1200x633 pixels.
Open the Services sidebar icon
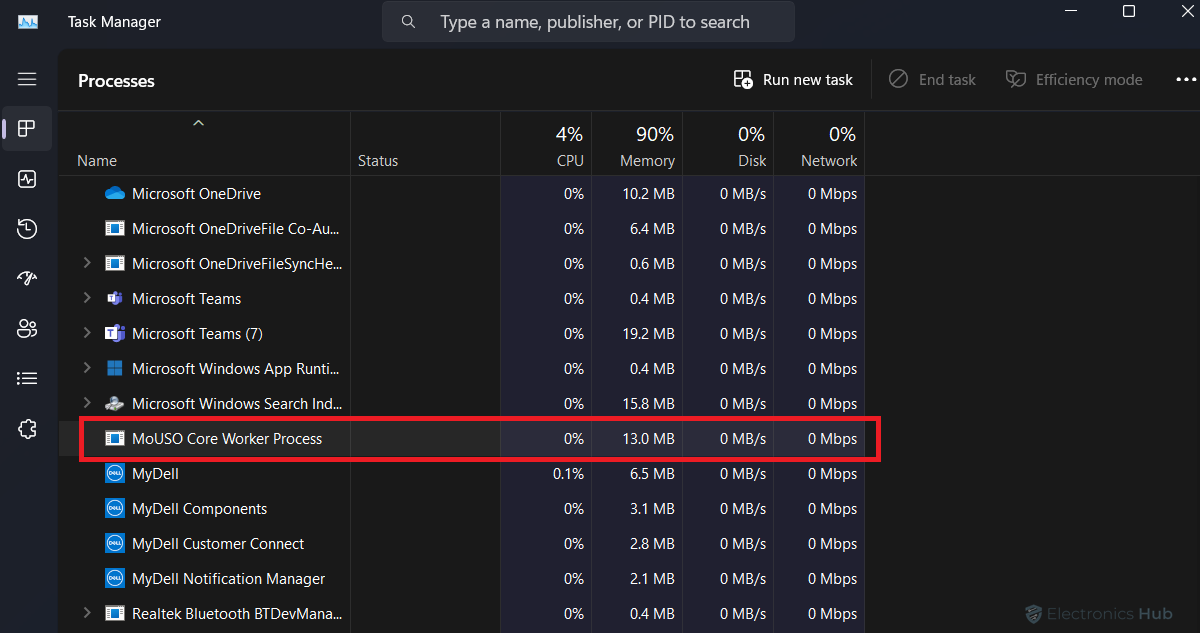click(27, 429)
